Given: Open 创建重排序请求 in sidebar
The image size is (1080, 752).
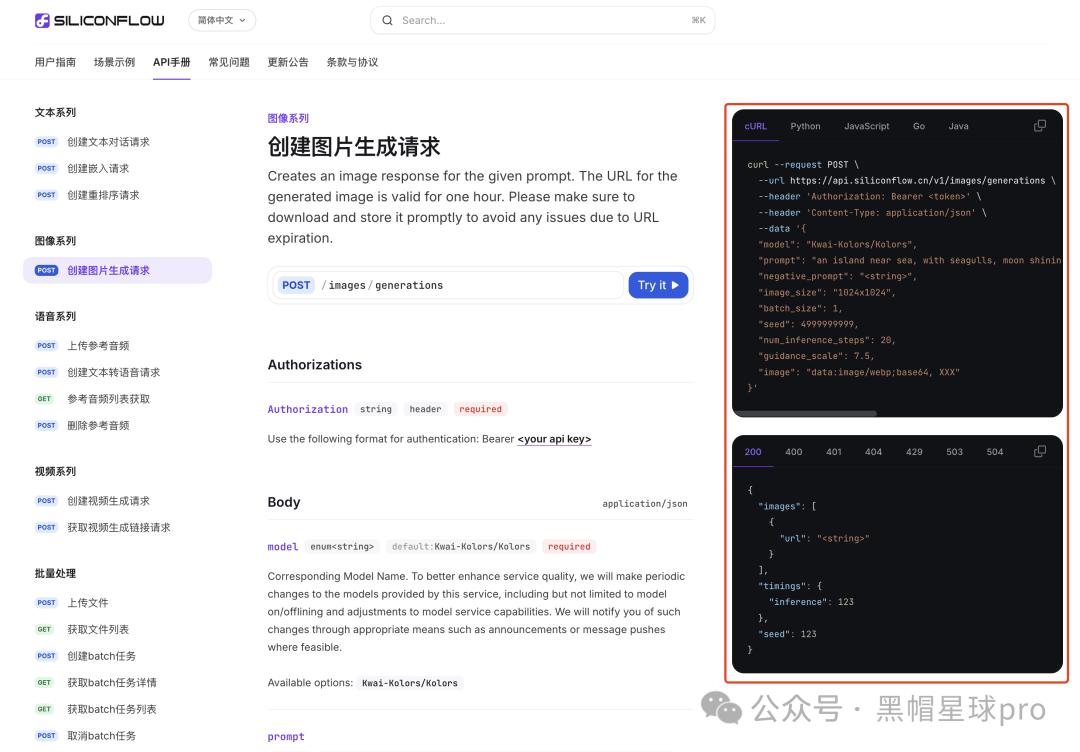Looking at the screenshot, I should point(103,196).
